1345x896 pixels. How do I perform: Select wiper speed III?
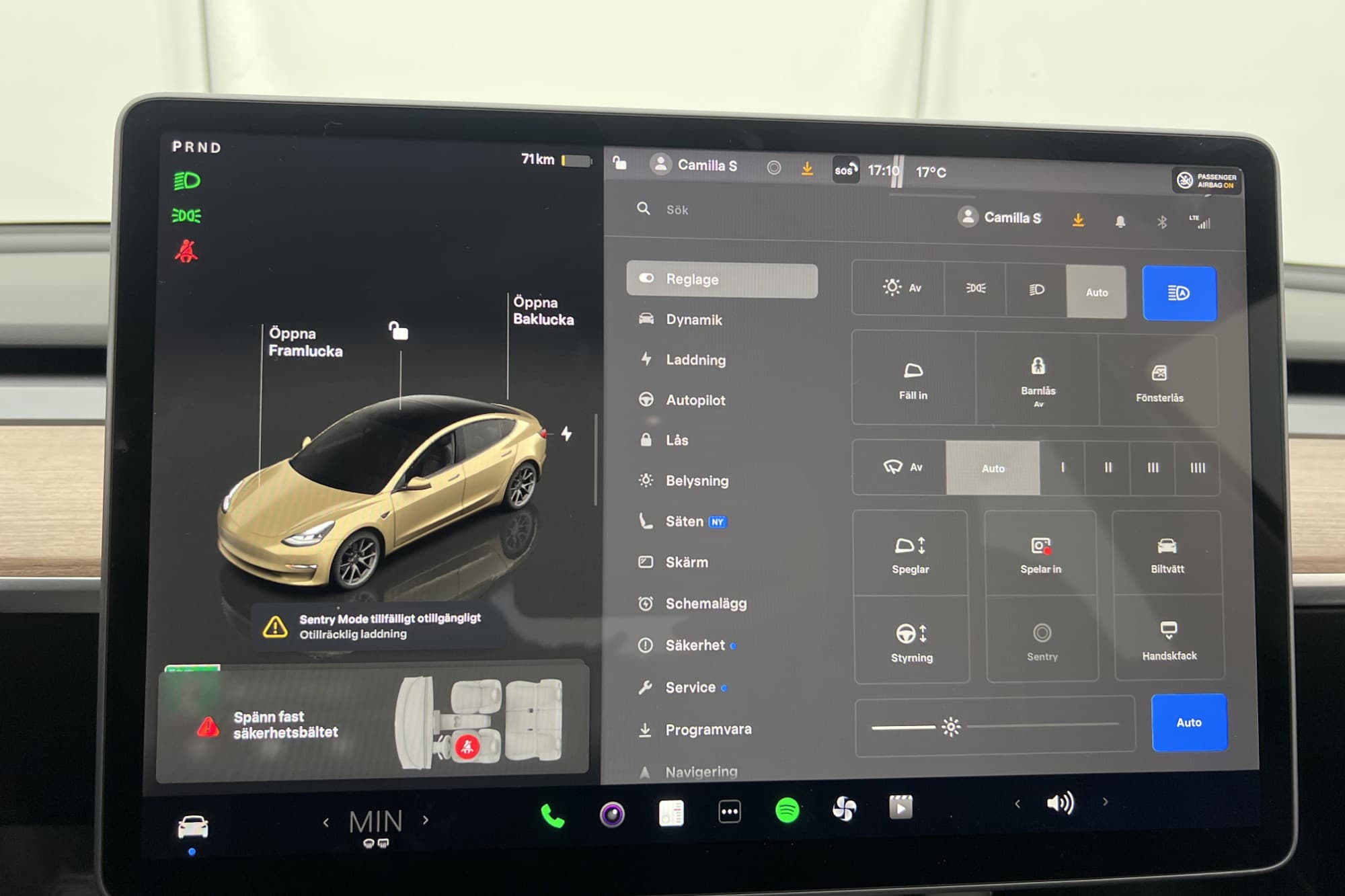[x=1153, y=468]
